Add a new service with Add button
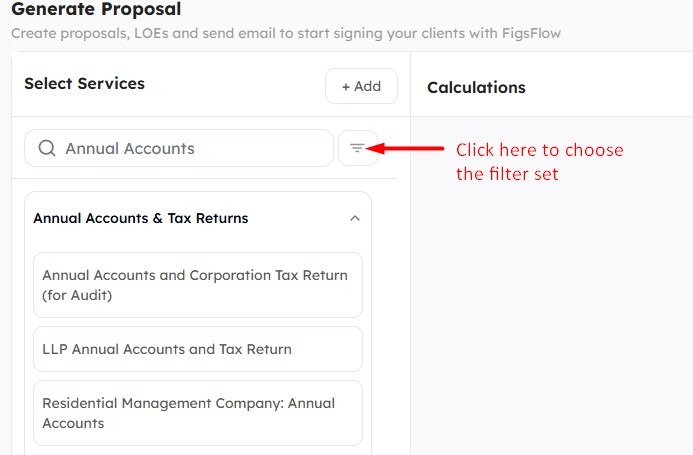The image size is (693, 455). point(361,86)
